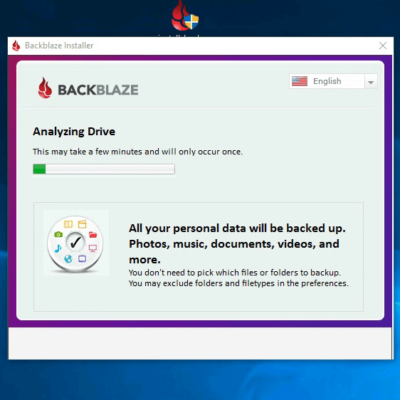
Task: Close the Backblaze Installer window
Action: click(x=383, y=46)
